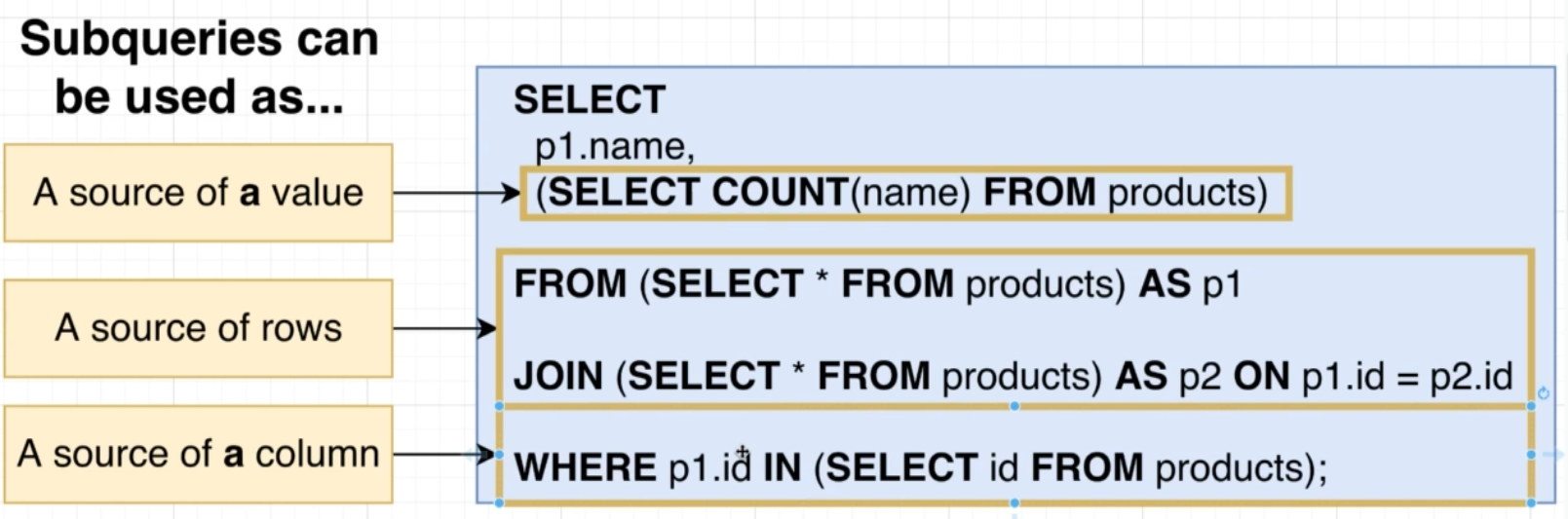Click the p1.name column text
The height and width of the screenshot is (519, 1568).
coord(614,146)
